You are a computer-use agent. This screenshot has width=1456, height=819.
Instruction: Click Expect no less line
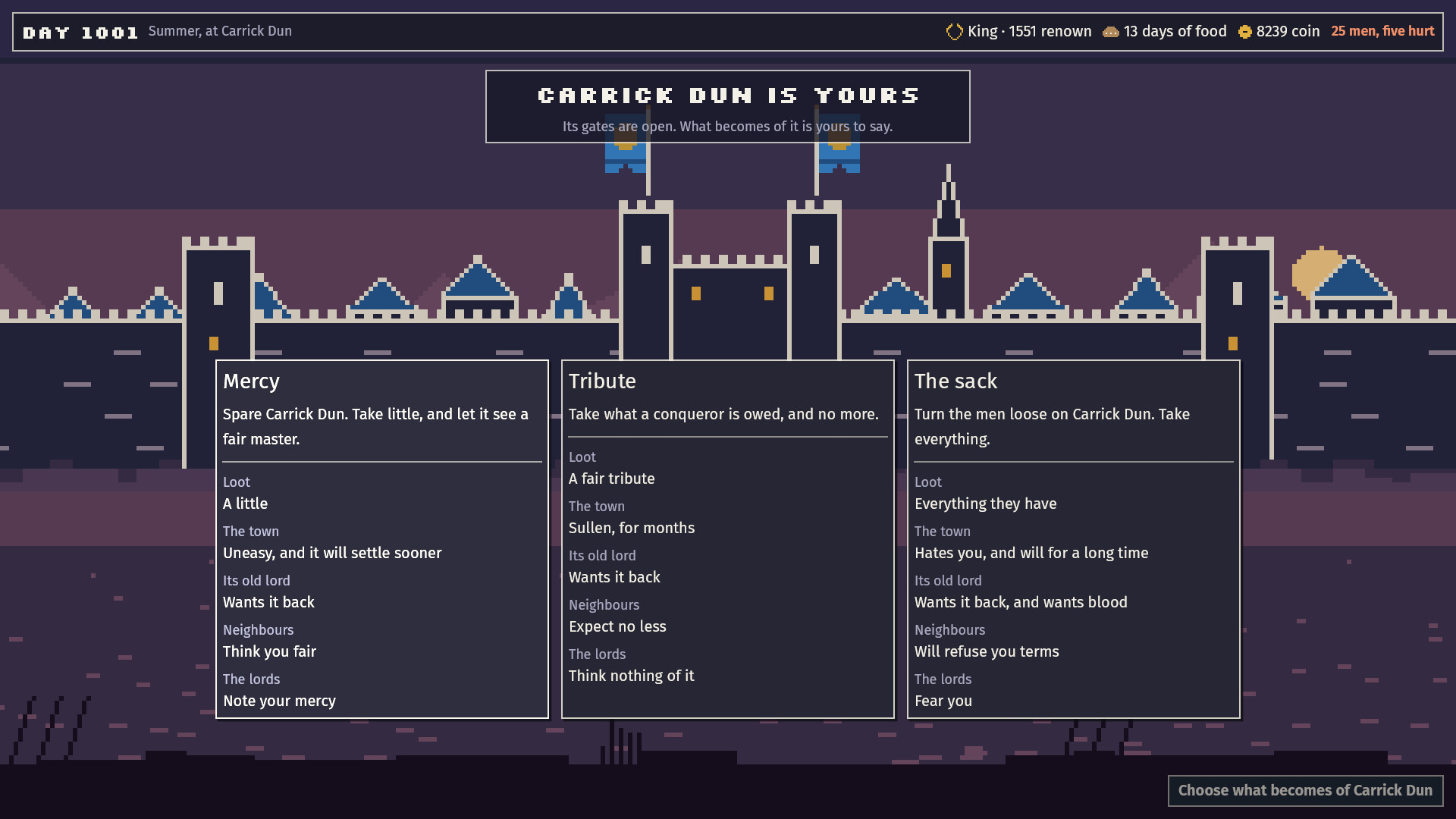click(x=617, y=626)
